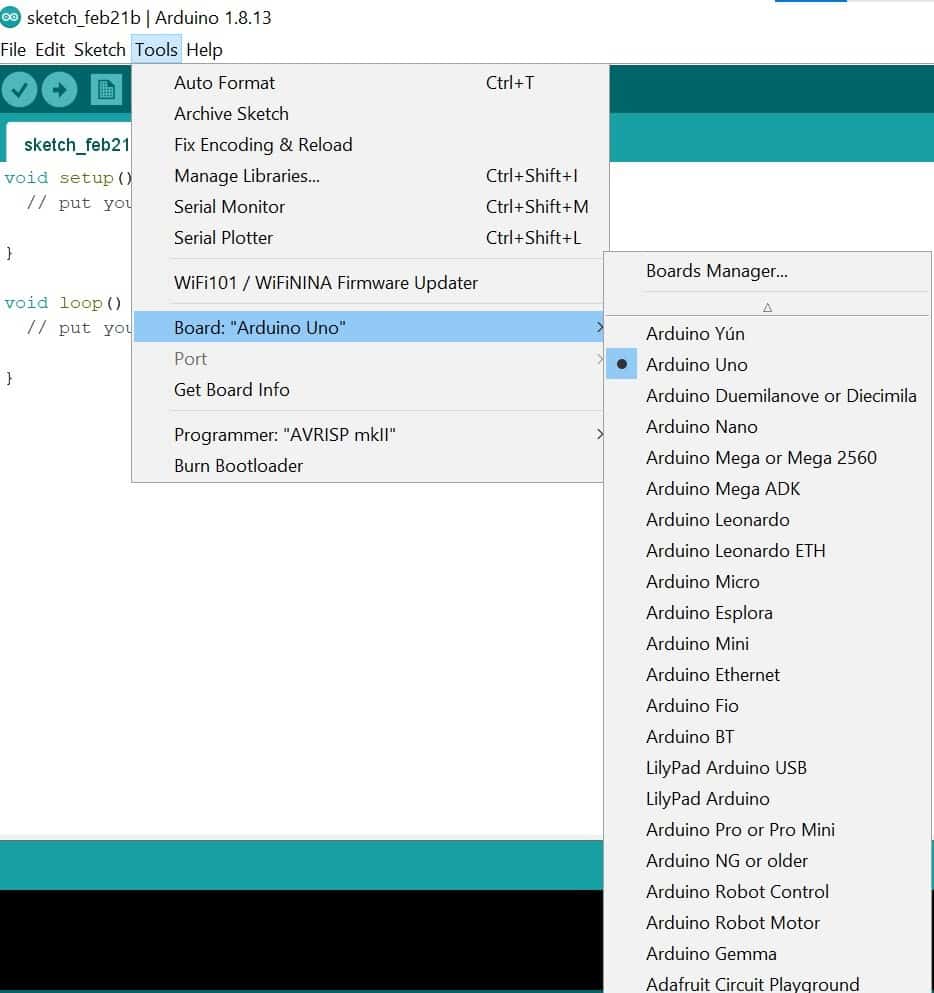The image size is (934, 993).
Task: Select Arduino Duemilanove or Diecimila board
Action: (767, 395)
